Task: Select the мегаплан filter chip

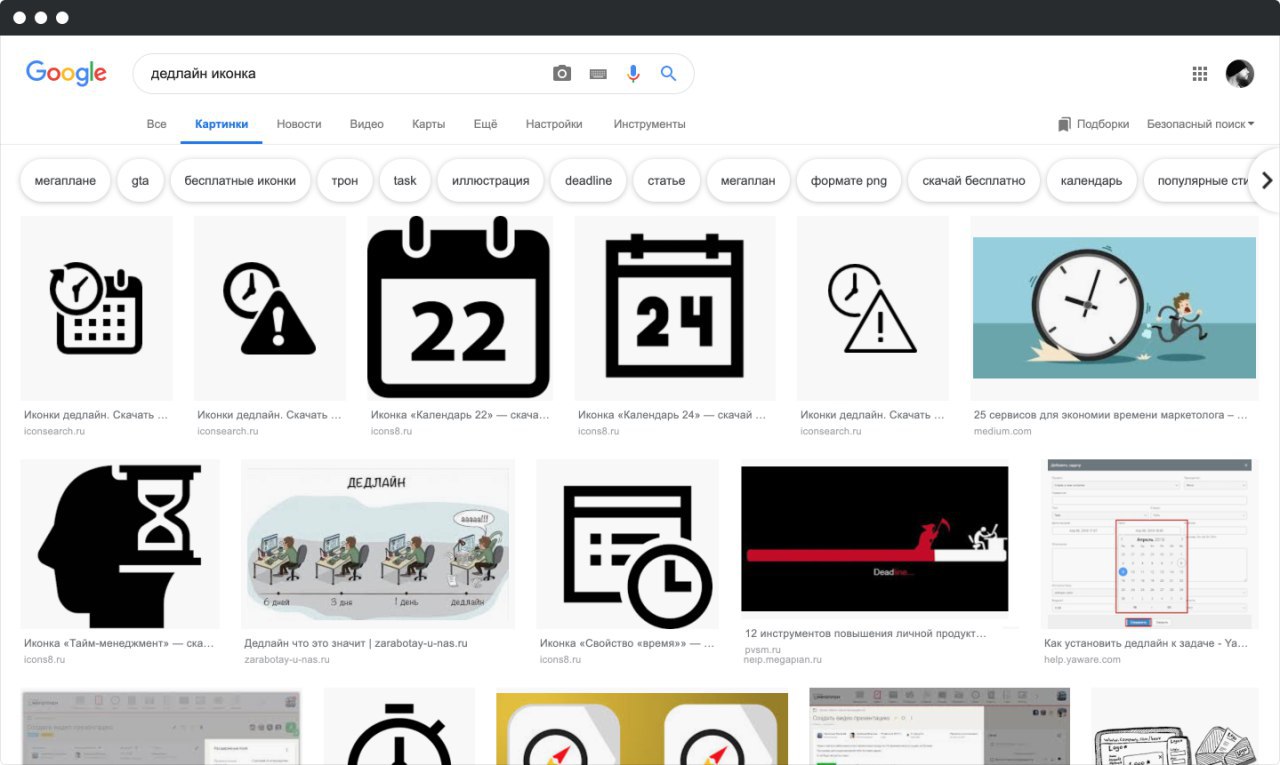Action: pos(748,181)
